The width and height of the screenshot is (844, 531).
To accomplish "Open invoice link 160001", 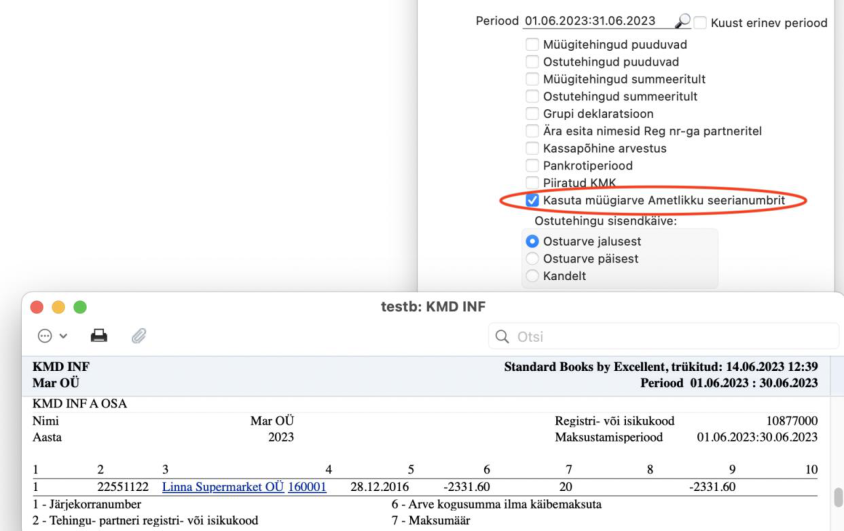I will pyautogui.click(x=307, y=486).
